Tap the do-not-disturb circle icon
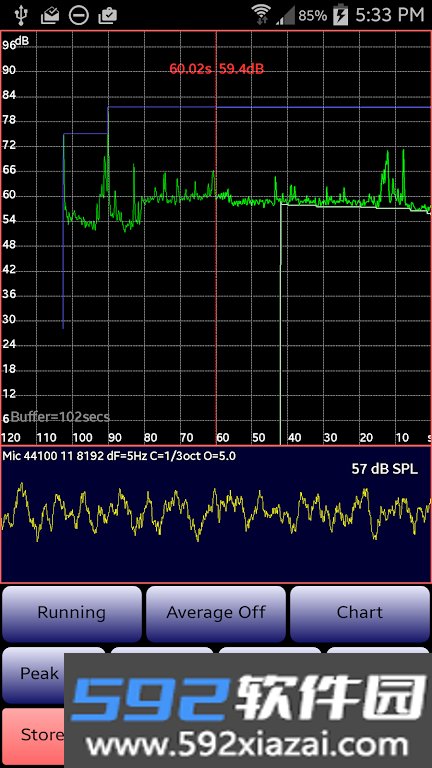 coord(79,15)
